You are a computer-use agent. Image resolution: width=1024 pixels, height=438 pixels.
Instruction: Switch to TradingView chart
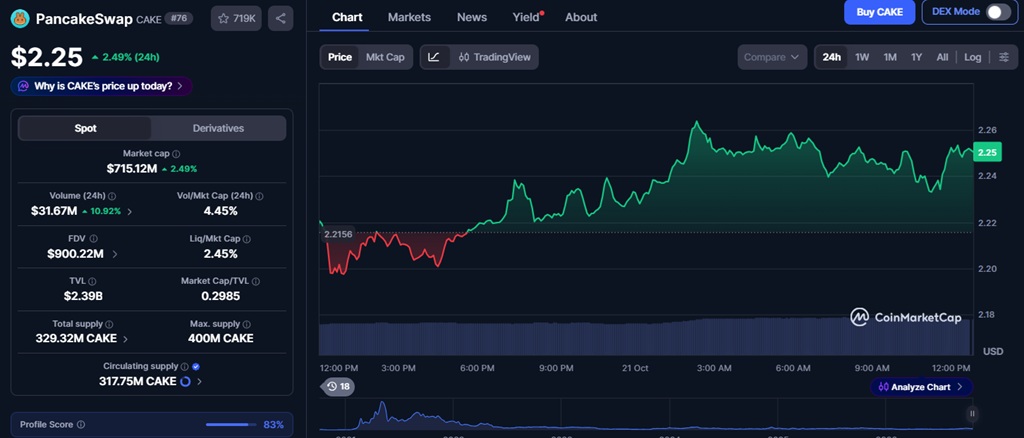click(494, 57)
